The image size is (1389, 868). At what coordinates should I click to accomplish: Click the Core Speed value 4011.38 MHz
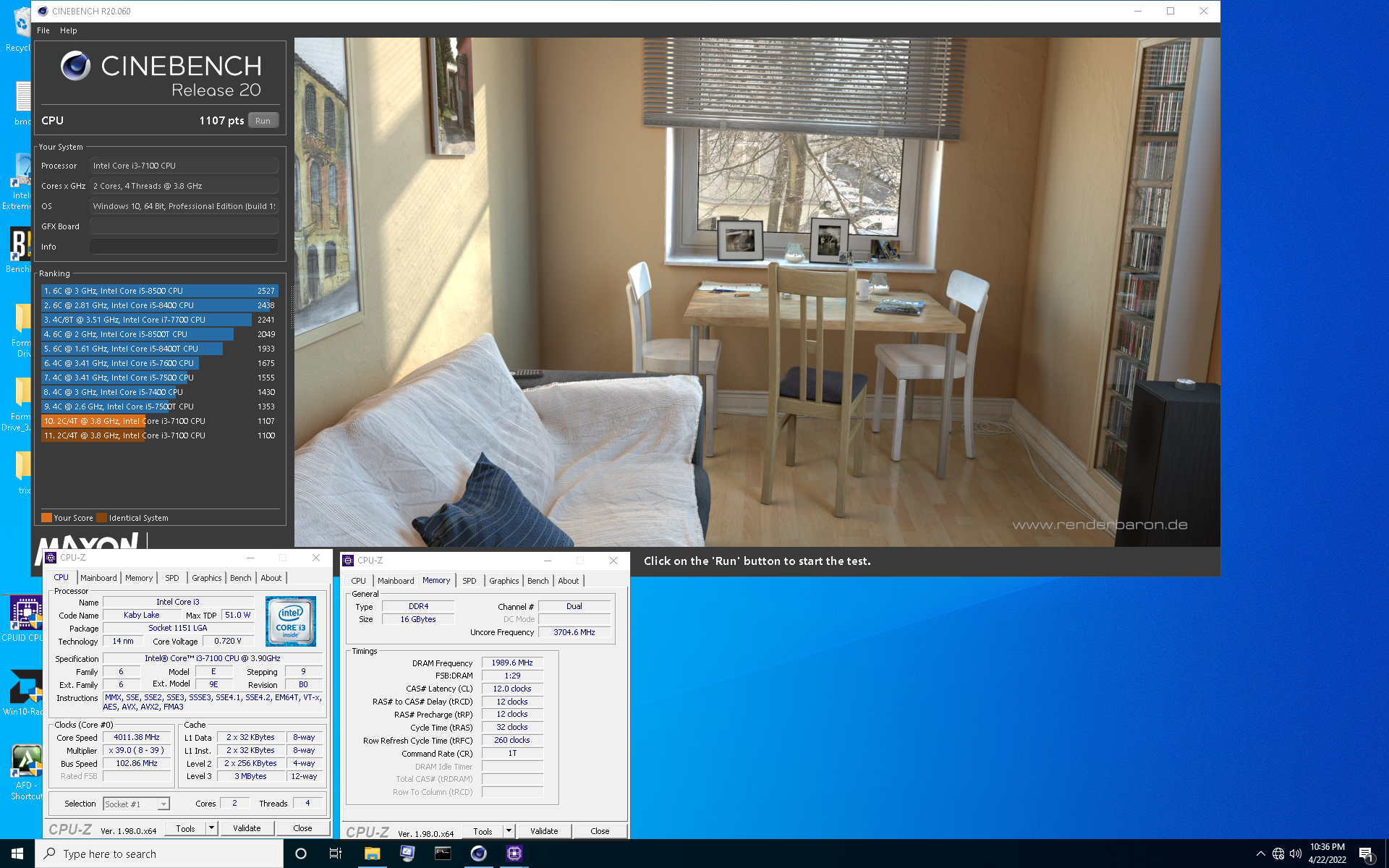(137, 737)
